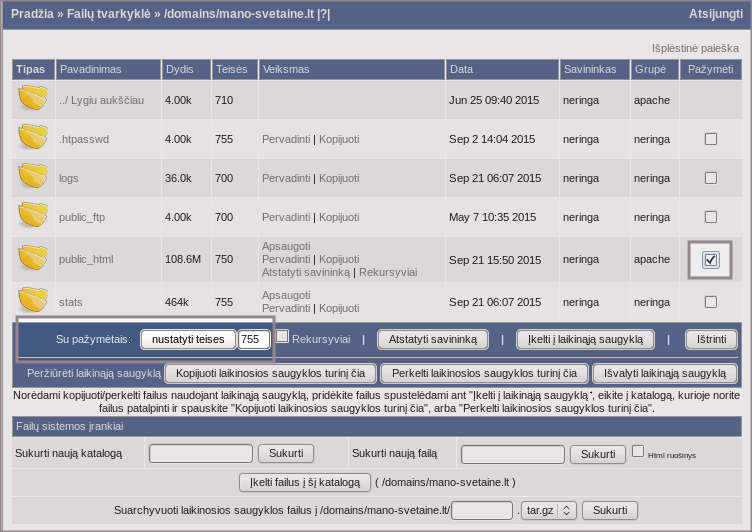
Task: Open the public_ftp folder icon
Action: (x=33, y=216)
